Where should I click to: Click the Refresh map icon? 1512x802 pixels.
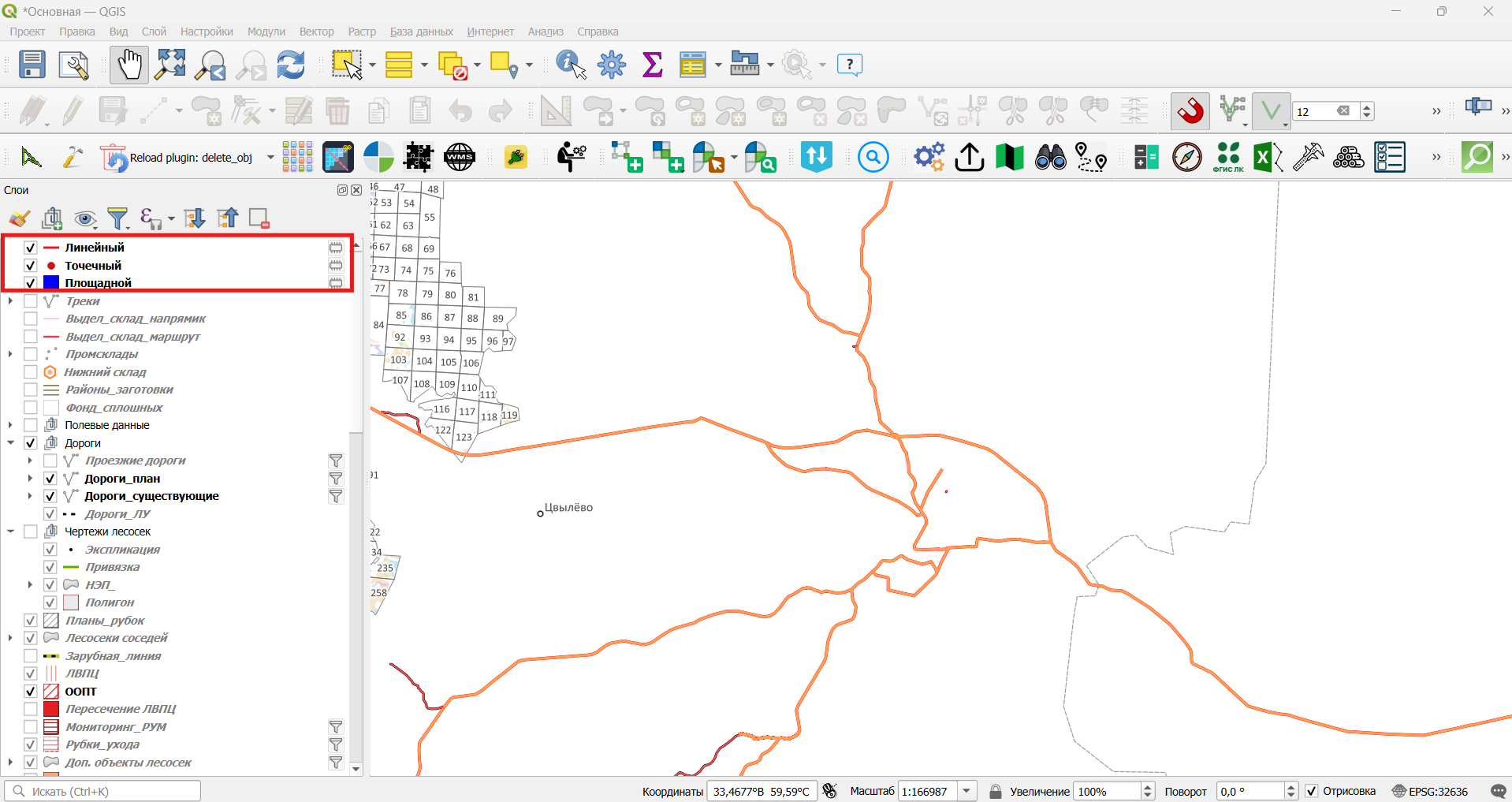(291, 65)
